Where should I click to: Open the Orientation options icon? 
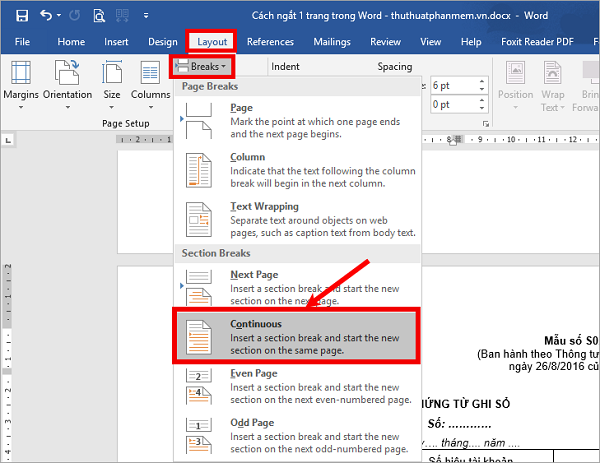tap(68, 75)
